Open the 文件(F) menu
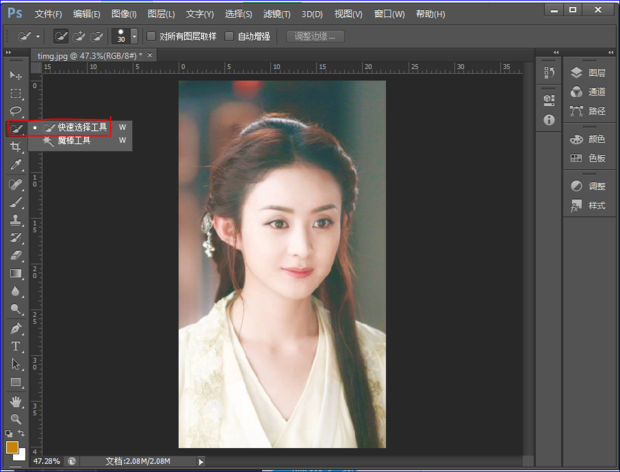 coord(48,14)
